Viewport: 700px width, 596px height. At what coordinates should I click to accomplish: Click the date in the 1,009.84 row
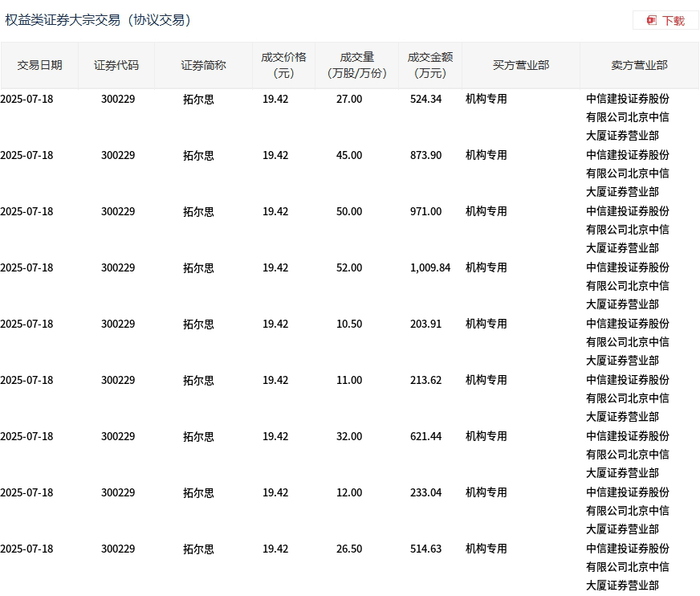(27, 268)
